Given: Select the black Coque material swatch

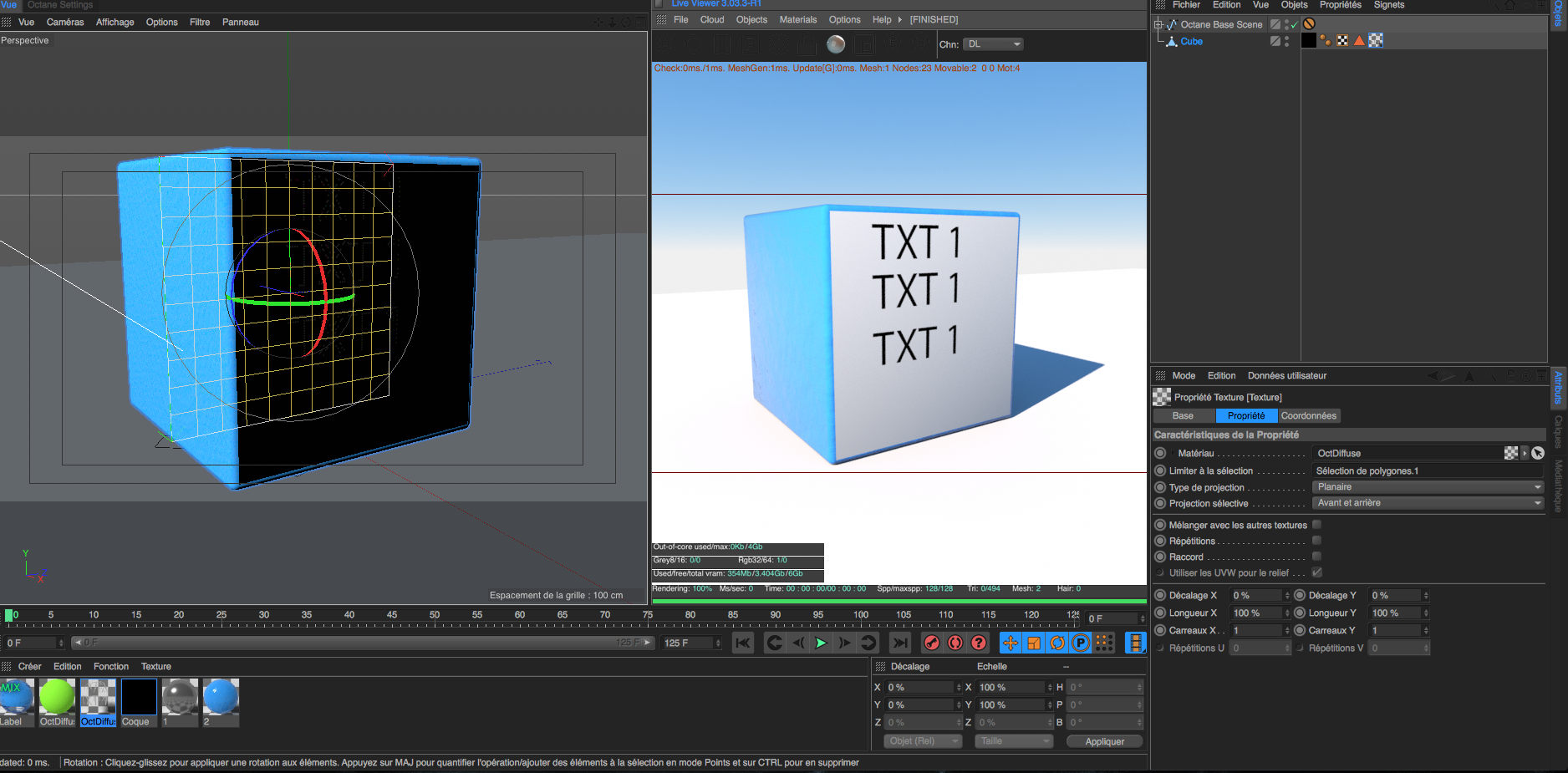Looking at the screenshot, I should click(139, 702).
